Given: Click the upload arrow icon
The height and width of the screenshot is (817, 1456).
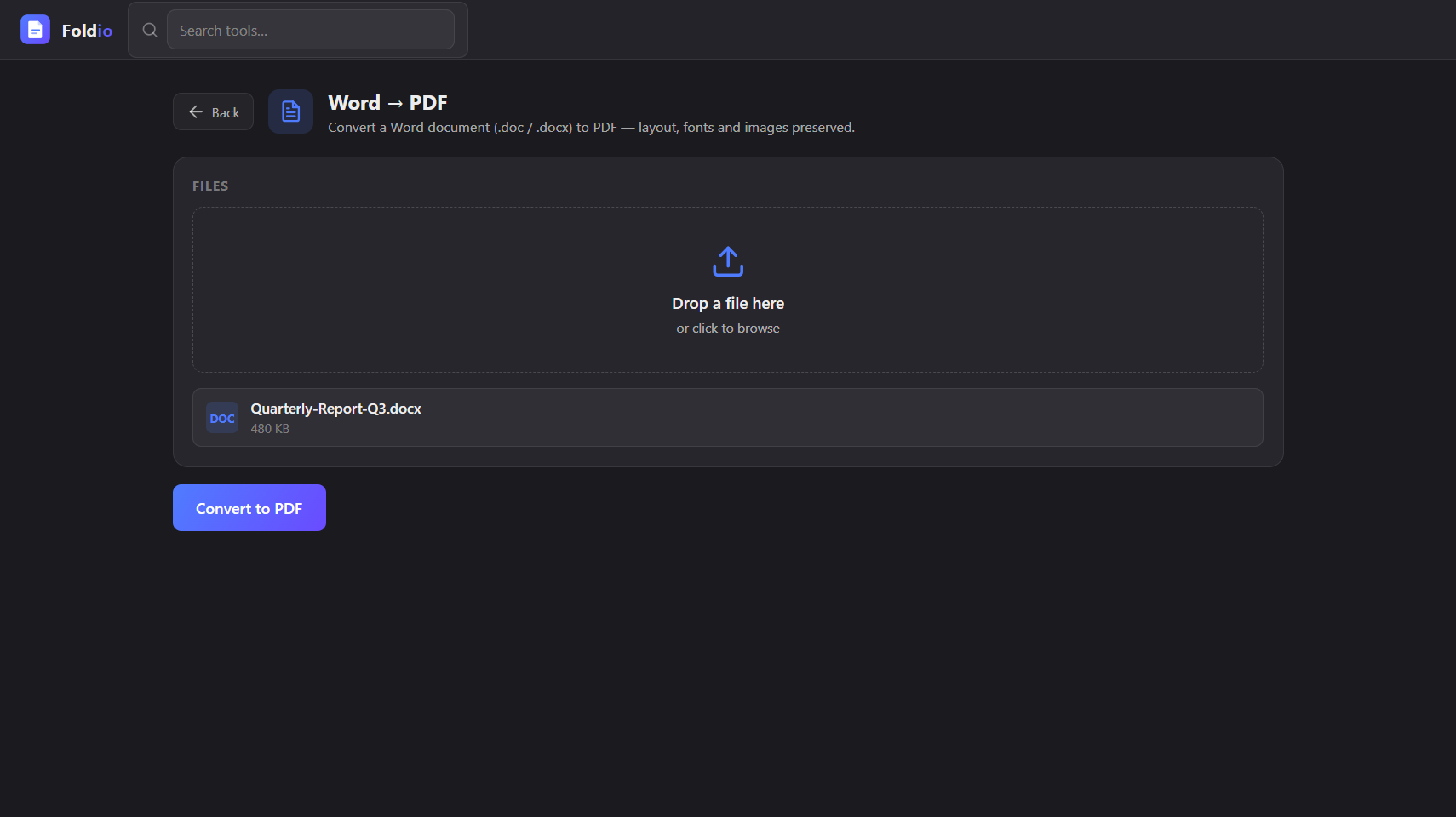Looking at the screenshot, I should click(728, 261).
